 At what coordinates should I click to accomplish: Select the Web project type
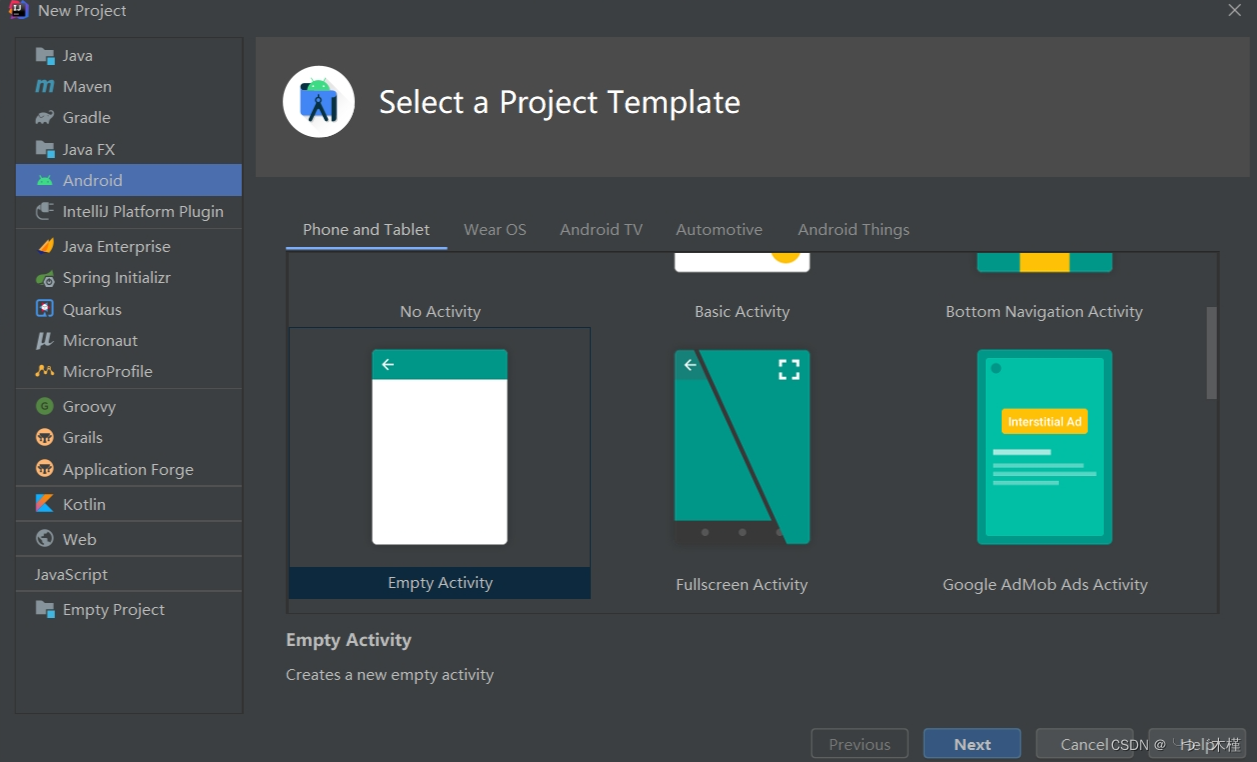click(x=78, y=538)
